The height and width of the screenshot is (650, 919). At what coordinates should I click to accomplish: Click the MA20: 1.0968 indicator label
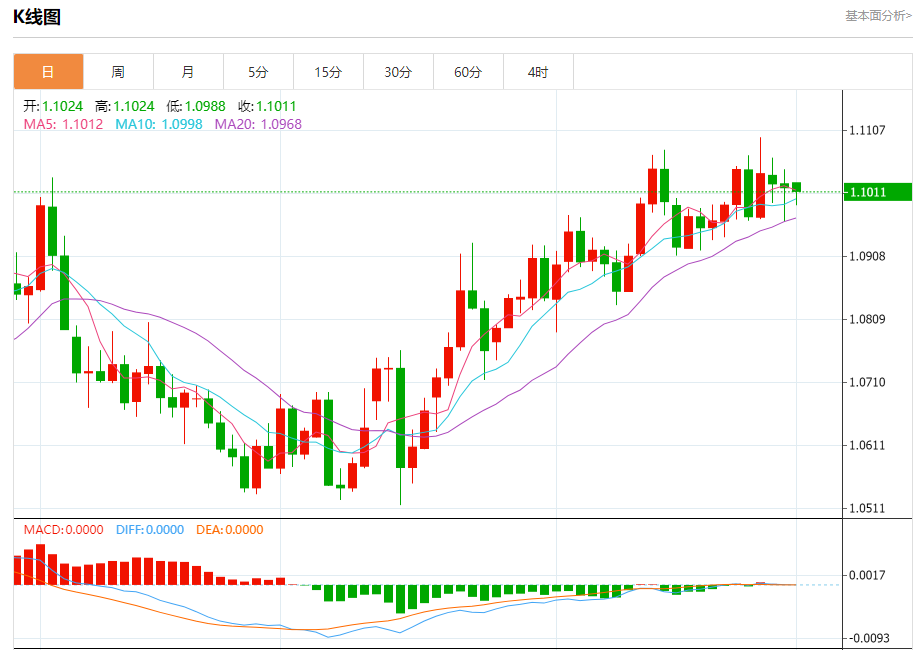click(x=258, y=124)
